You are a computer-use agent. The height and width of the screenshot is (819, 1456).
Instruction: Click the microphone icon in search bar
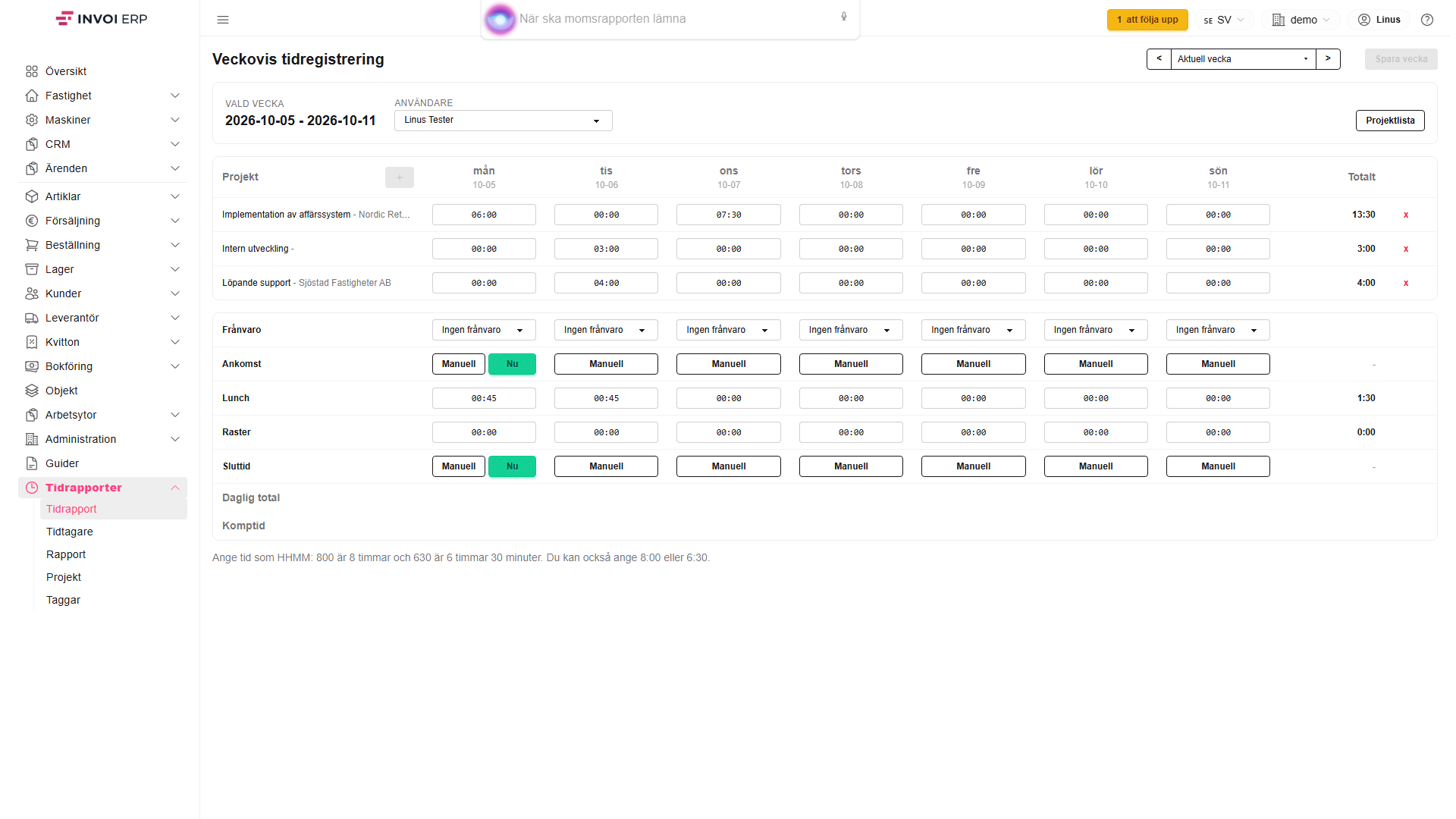(844, 17)
